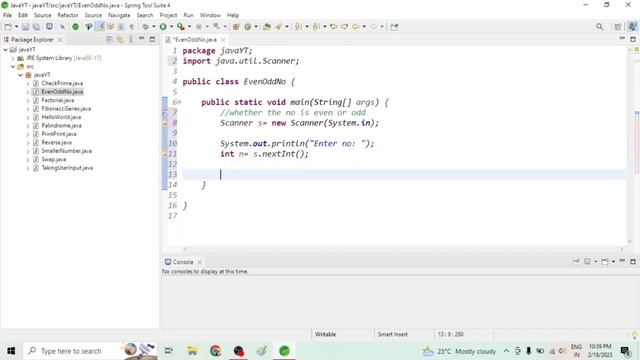Click the Run Last Tool icon

tap(180, 27)
